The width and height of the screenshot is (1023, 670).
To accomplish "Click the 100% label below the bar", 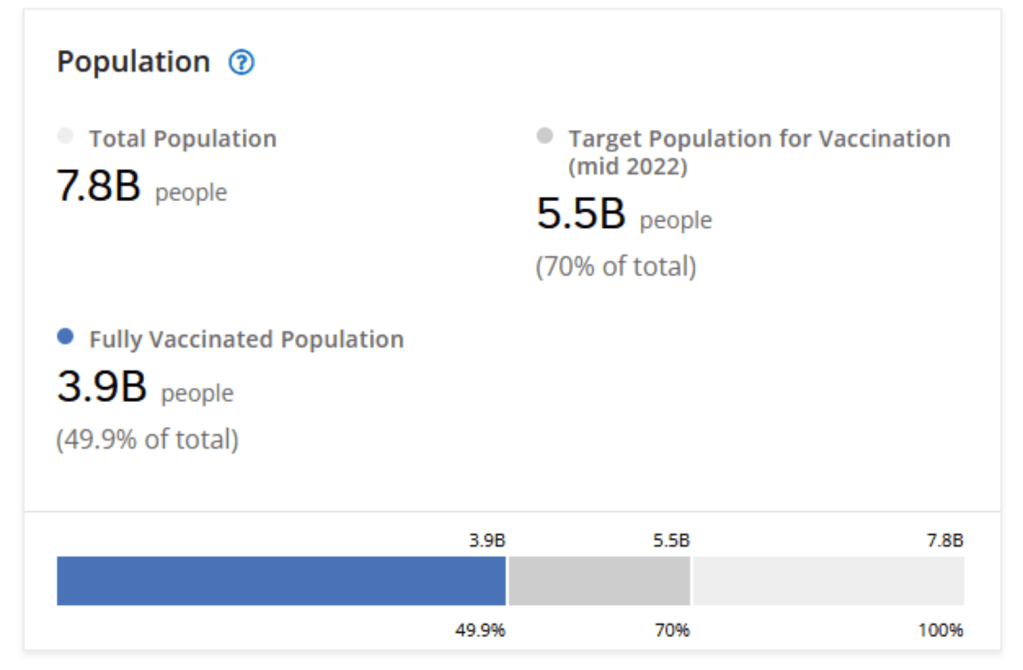I will point(940,630).
